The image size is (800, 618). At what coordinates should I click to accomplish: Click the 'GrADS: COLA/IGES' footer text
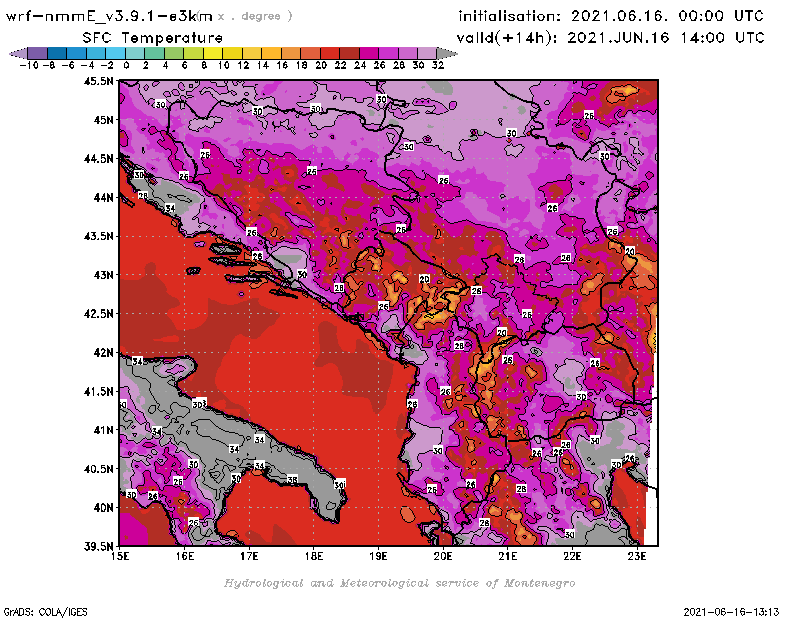click(x=45, y=612)
